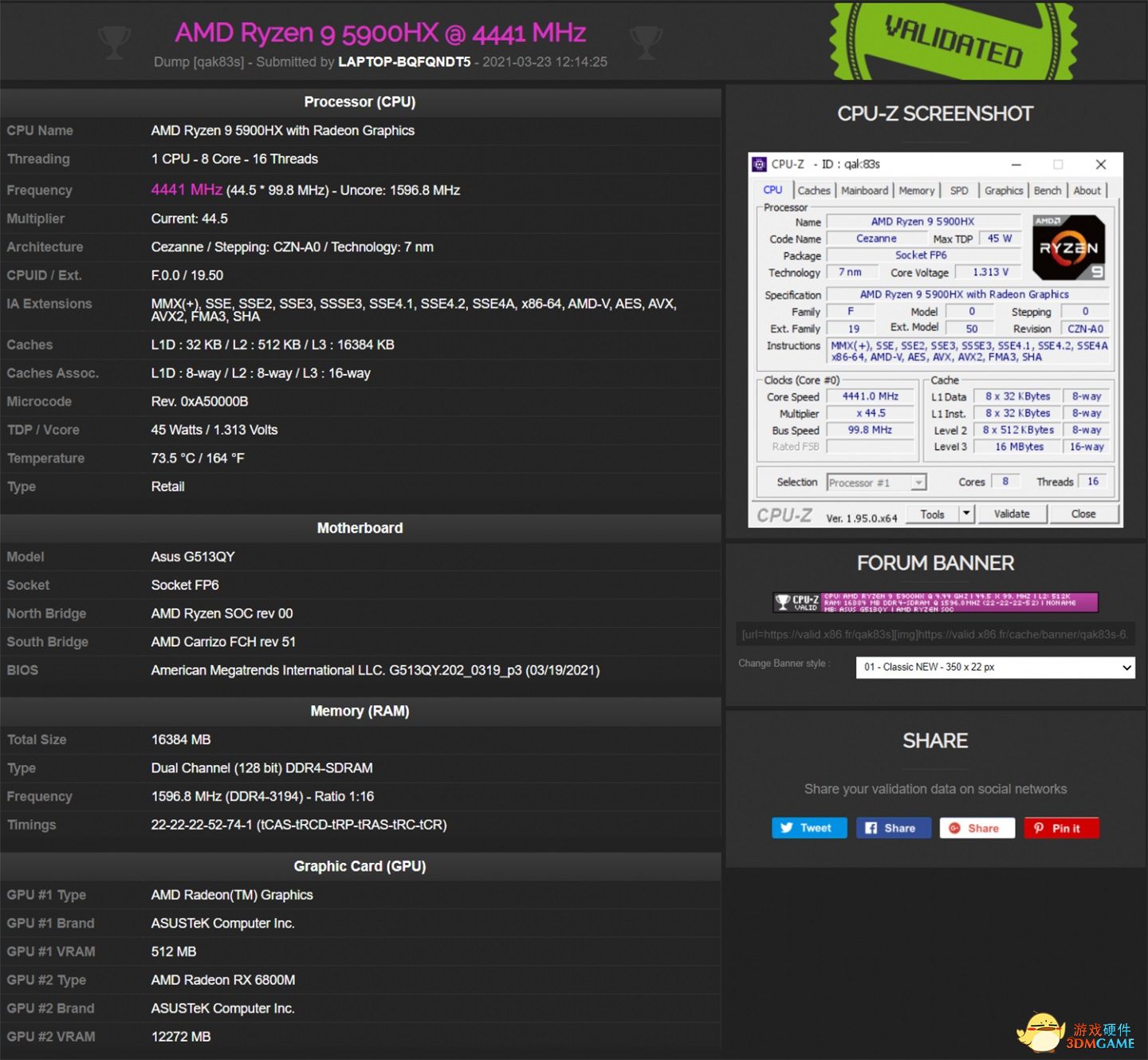Click the red Google Share button
Screen dimensions: 1148x1060
pos(977,828)
